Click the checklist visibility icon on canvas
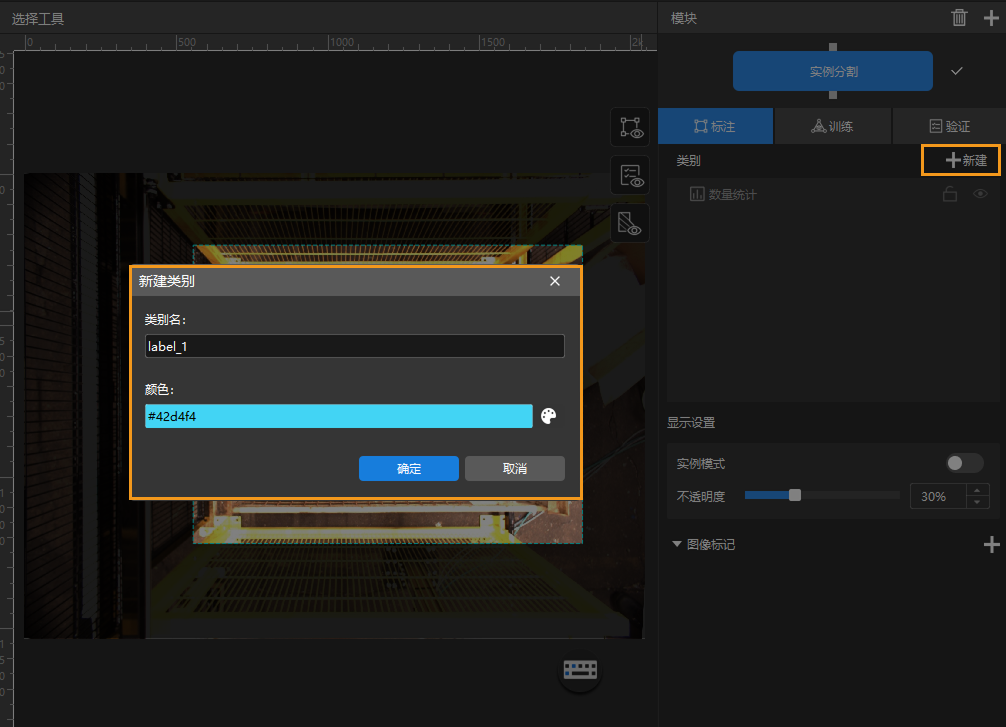This screenshot has height=727, width=1006. [630, 175]
